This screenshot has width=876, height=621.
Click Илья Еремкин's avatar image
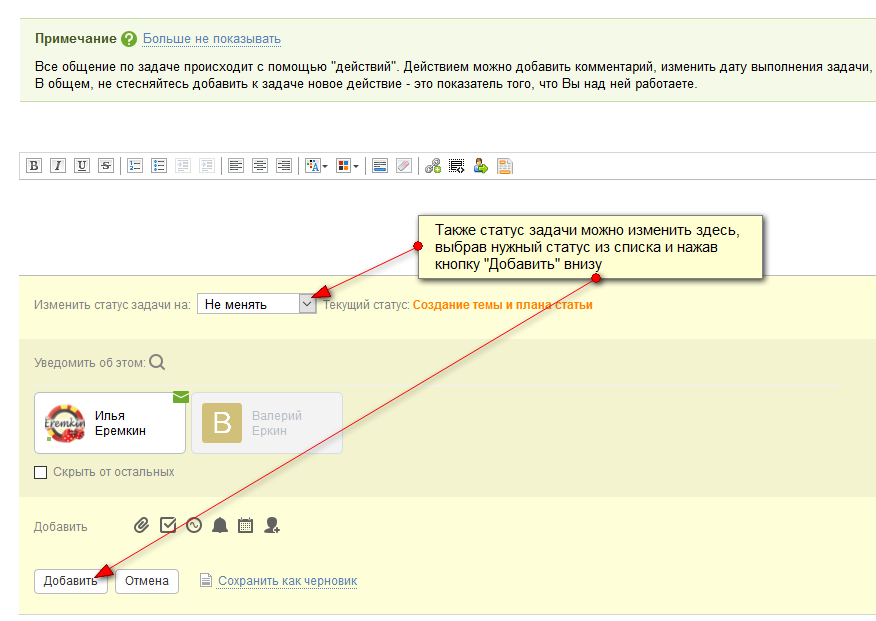65,424
